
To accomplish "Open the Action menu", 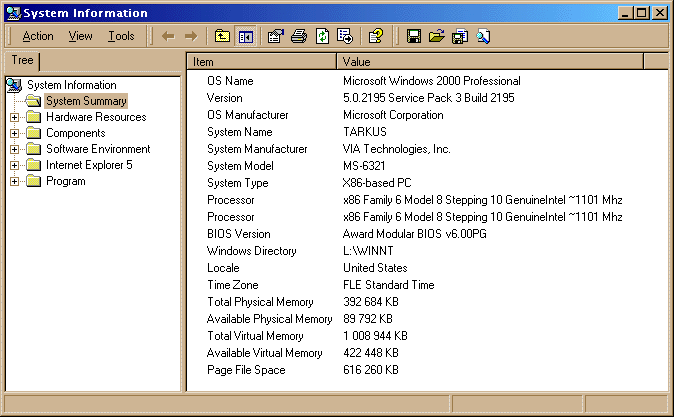I will click(x=38, y=36).
